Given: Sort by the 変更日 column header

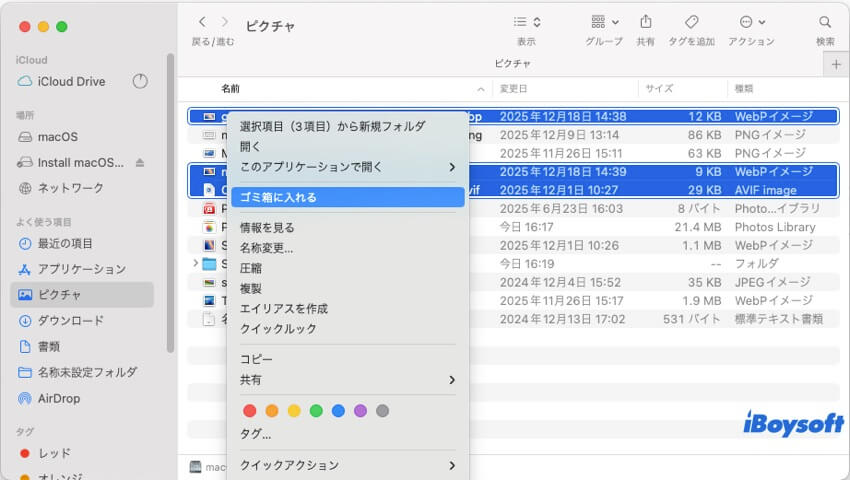Looking at the screenshot, I should click(x=513, y=88).
